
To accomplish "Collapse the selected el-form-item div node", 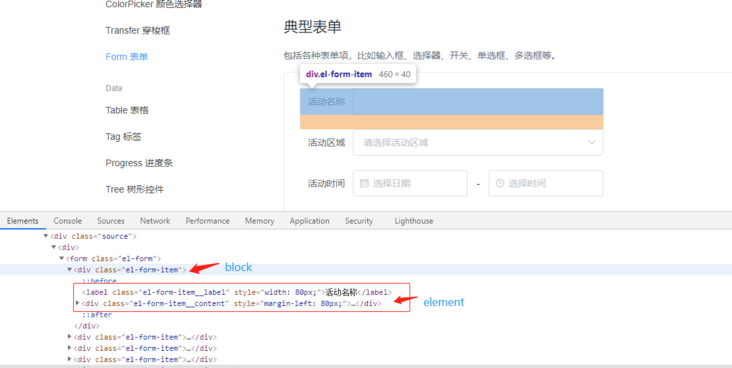I will [x=70, y=269].
